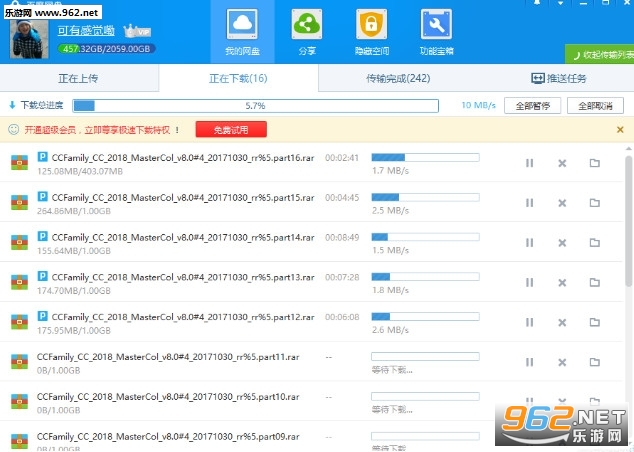
Task: Switch to 传输完成(242) tab
Action: 398,78
